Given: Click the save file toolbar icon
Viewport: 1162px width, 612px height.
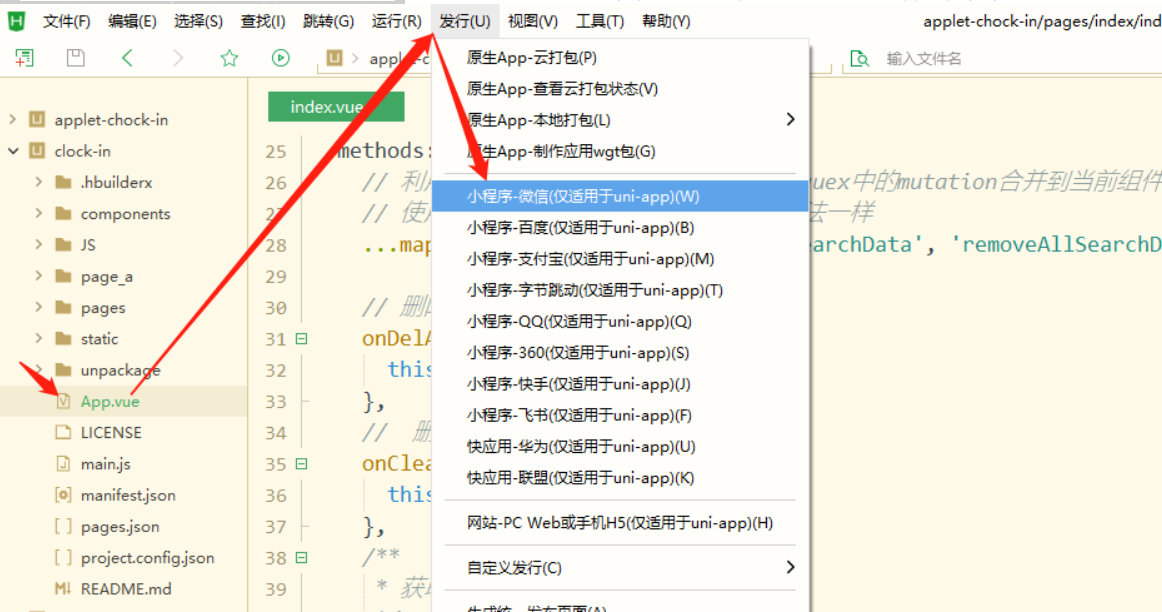Looking at the screenshot, I should pyautogui.click(x=76, y=58).
